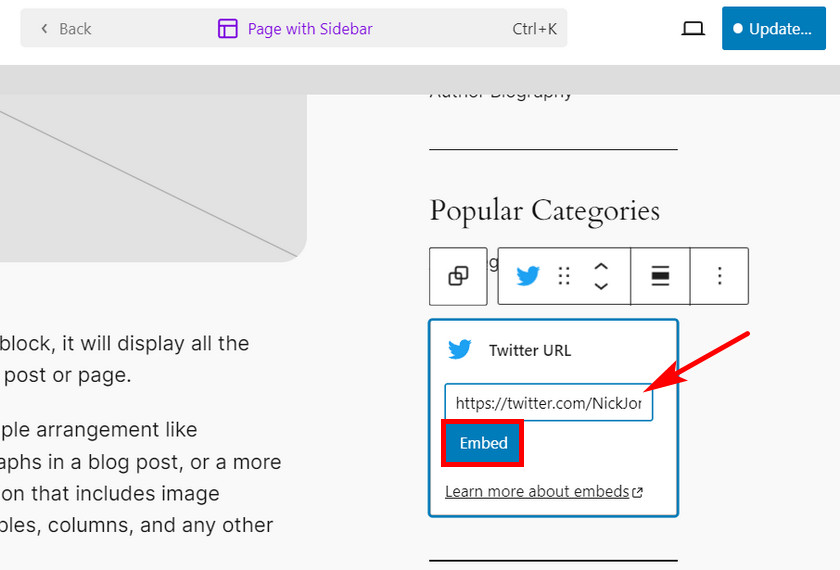Click the Twitter block type icon in the toolbar

point(527,276)
